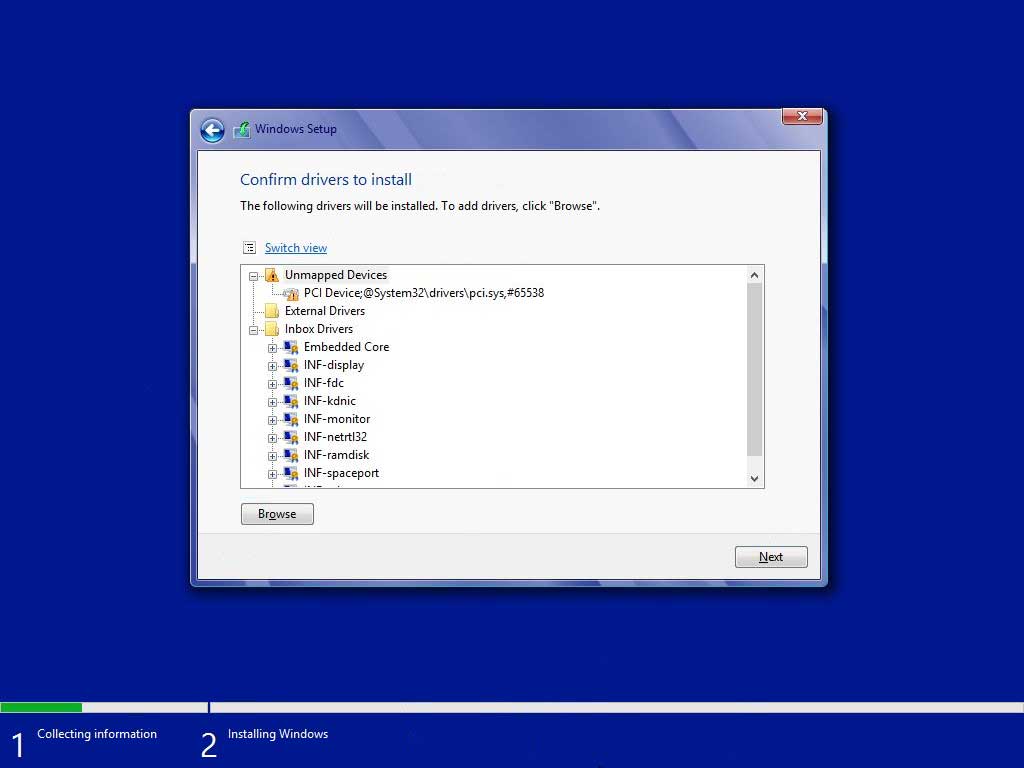Click the Windows Setup title icon
The image size is (1024, 768).
pyautogui.click(x=241, y=129)
